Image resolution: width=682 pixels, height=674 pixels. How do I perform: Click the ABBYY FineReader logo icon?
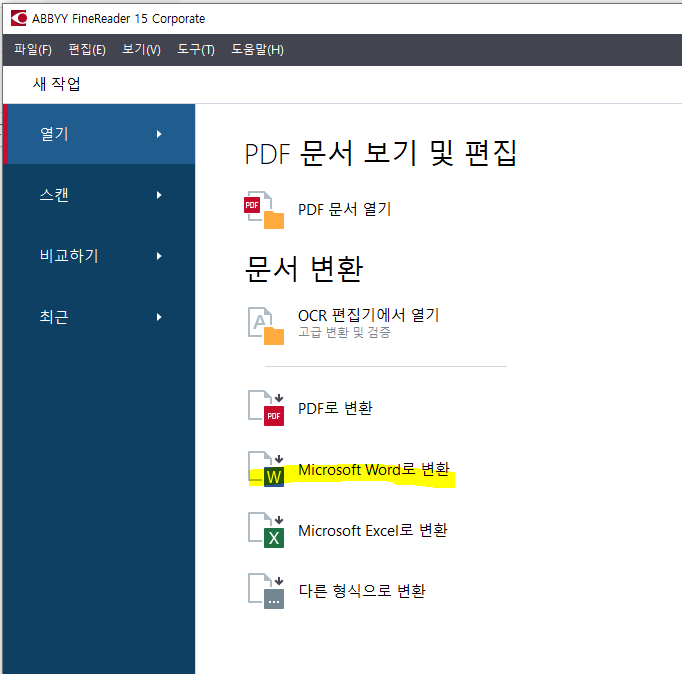pos(19,18)
